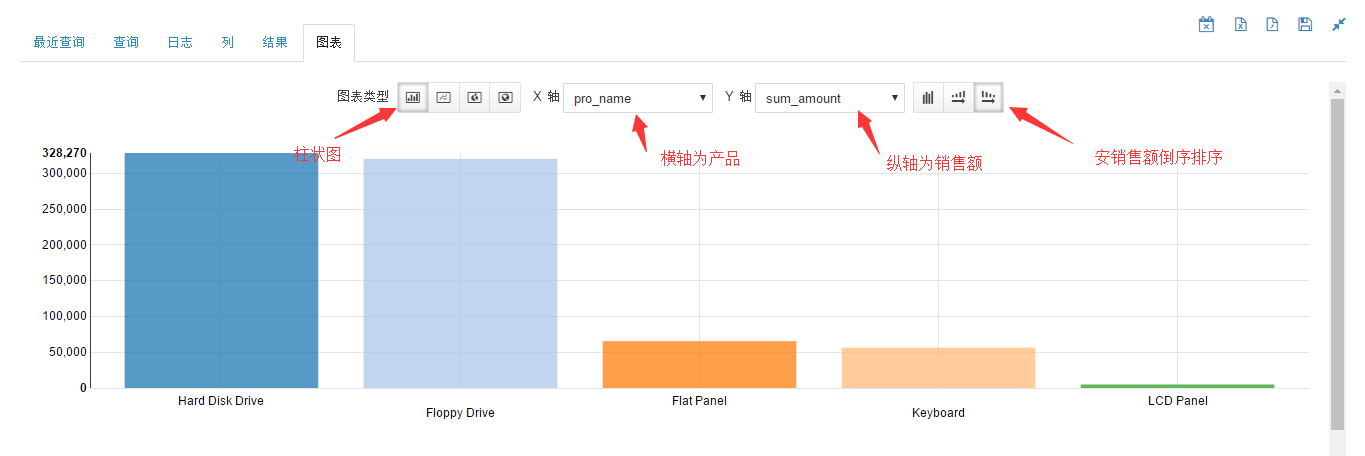Click the 图表类型 label
This screenshot has width=1365, height=456.
[x=363, y=97]
